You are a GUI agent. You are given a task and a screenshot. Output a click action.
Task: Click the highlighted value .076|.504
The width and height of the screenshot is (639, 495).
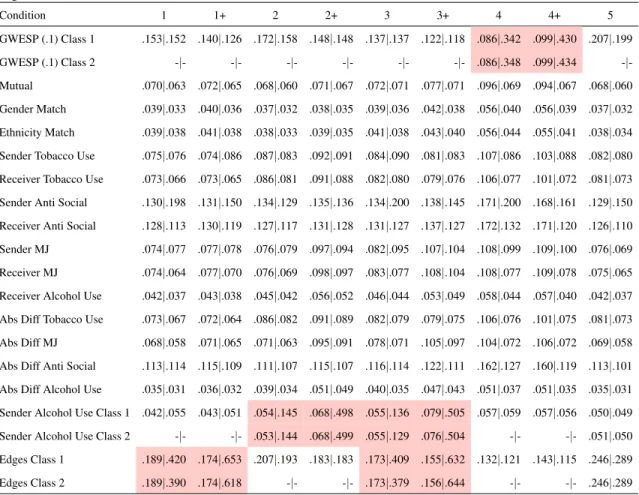click(443, 436)
